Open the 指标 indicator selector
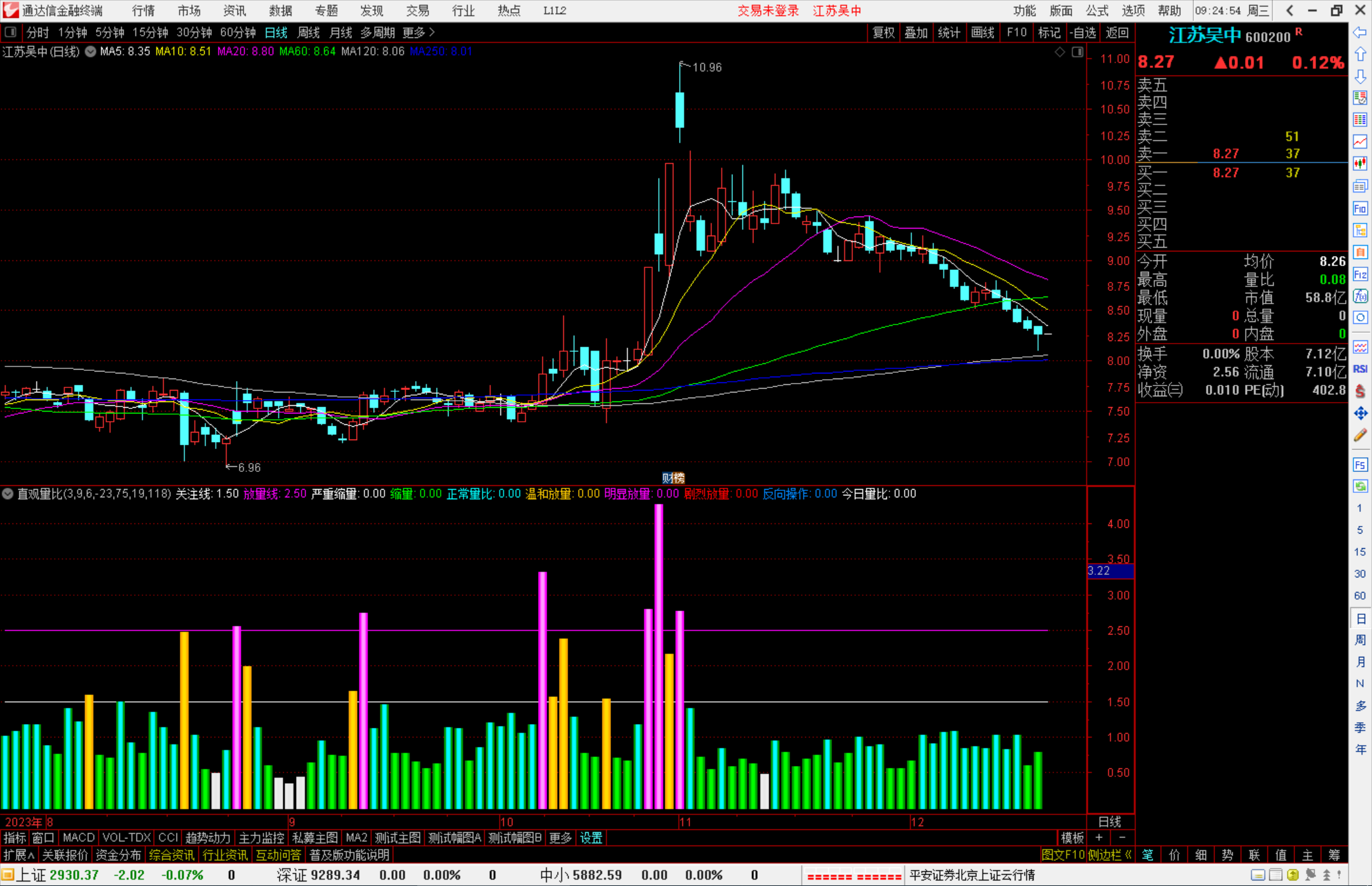This screenshot has height=886, width=1372. coord(15,838)
